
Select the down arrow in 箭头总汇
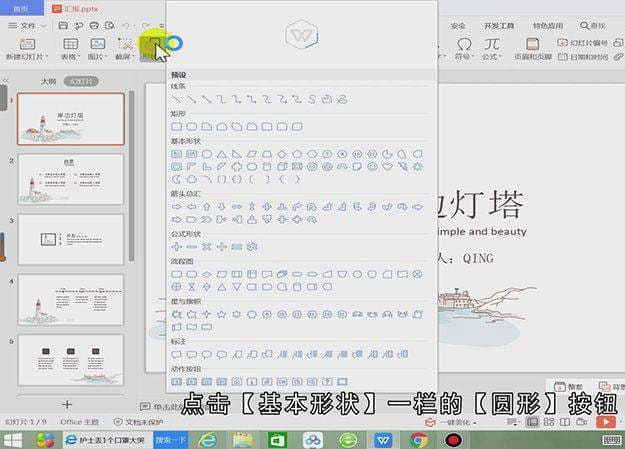(x=222, y=207)
